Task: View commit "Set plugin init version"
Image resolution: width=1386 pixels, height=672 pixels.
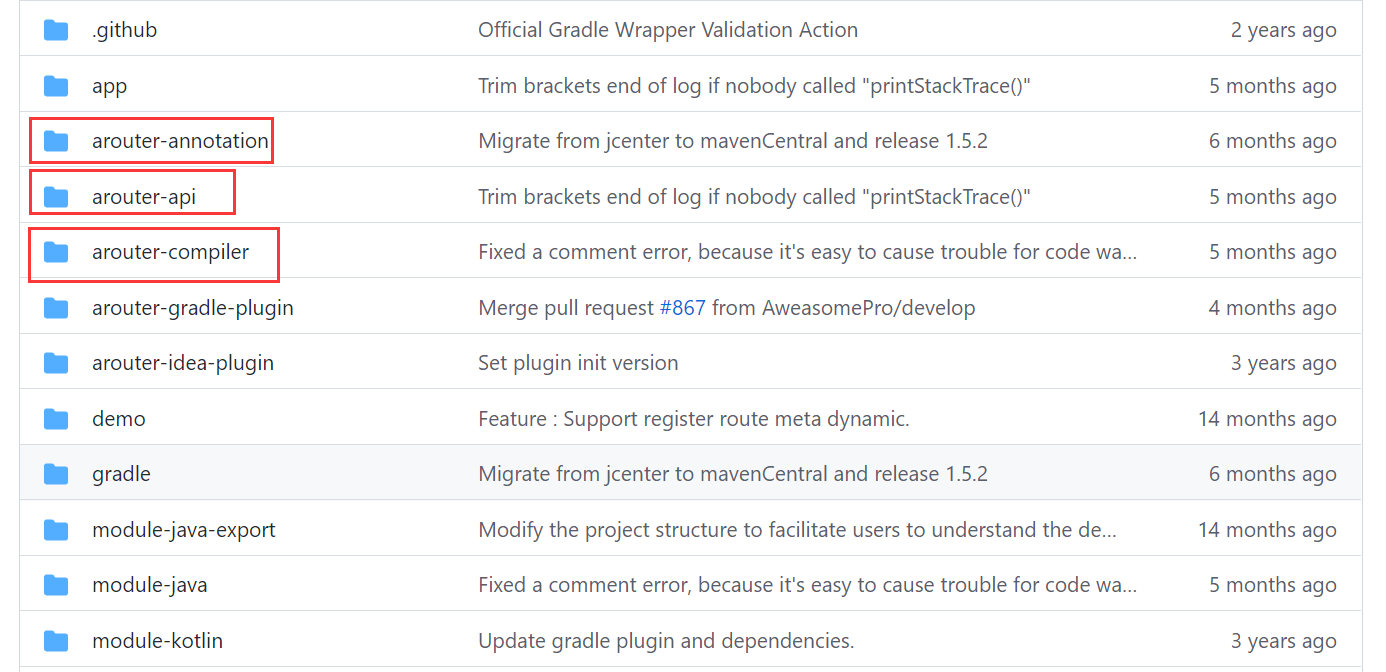Action: point(578,363)
